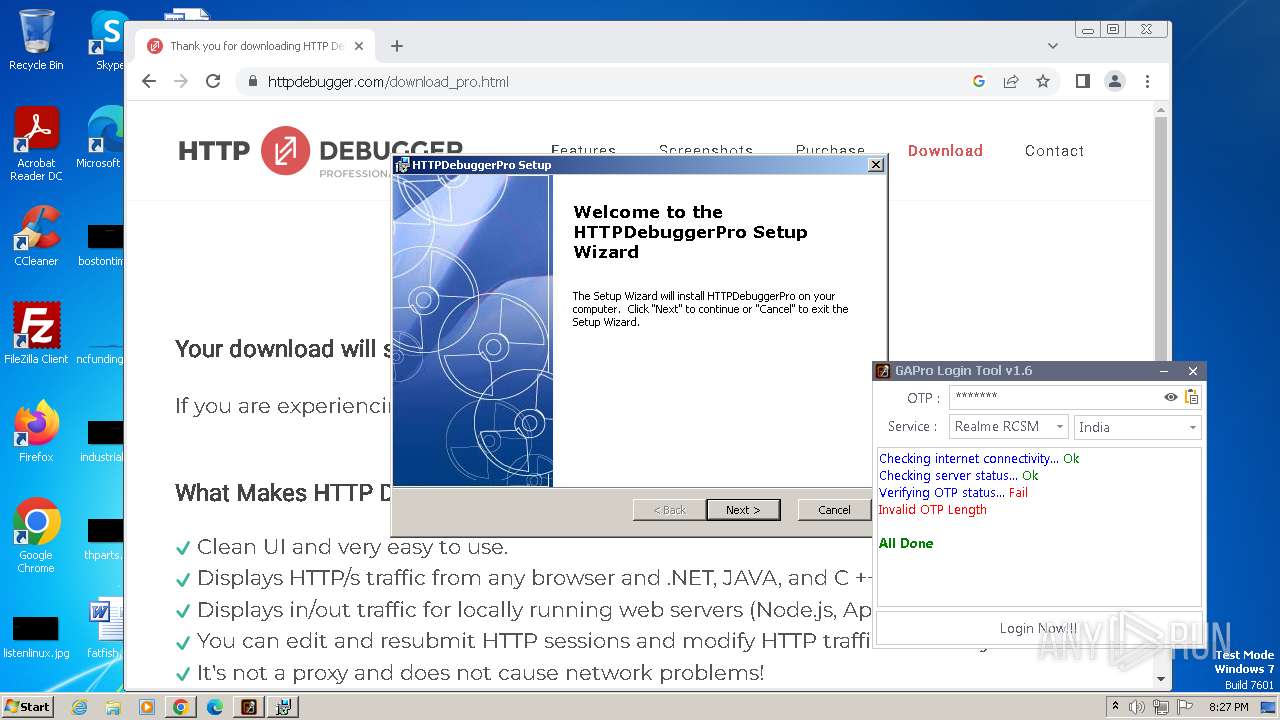Open Internet Explorer in the taskbar
1280x720 pixels.
(80, 707)
